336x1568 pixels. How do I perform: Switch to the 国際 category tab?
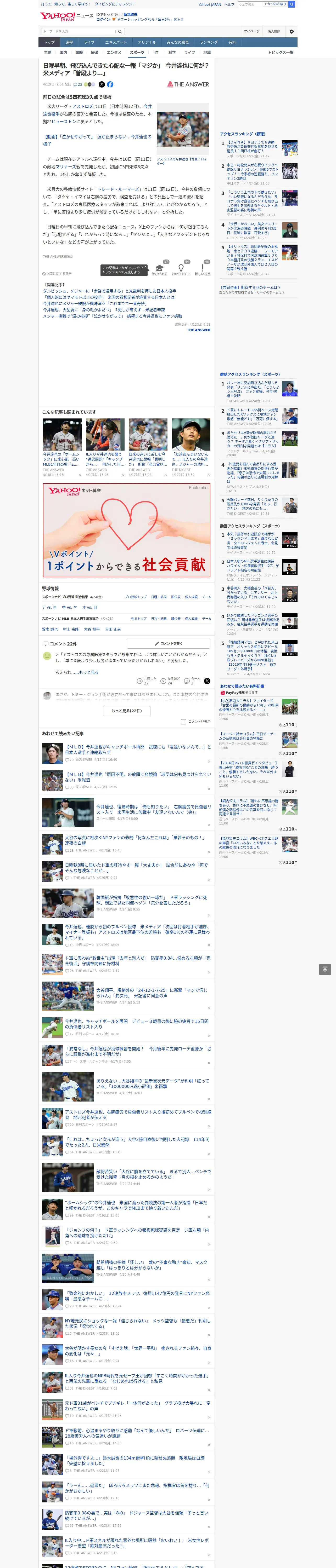tap(79, 52)
